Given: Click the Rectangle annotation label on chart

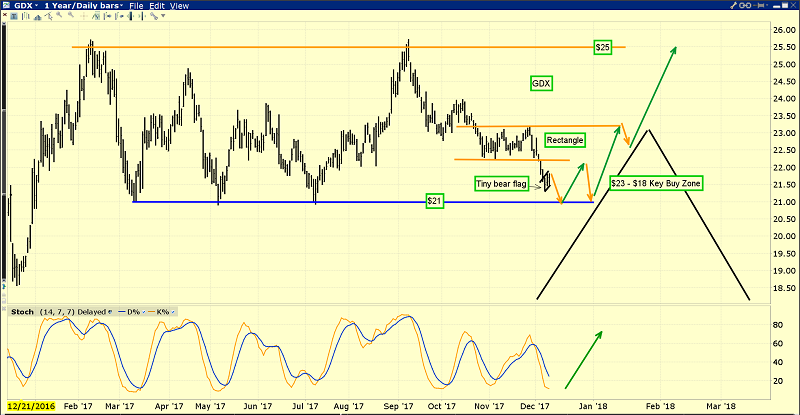Looking at the screenshot, I should [x=565, y=140].
